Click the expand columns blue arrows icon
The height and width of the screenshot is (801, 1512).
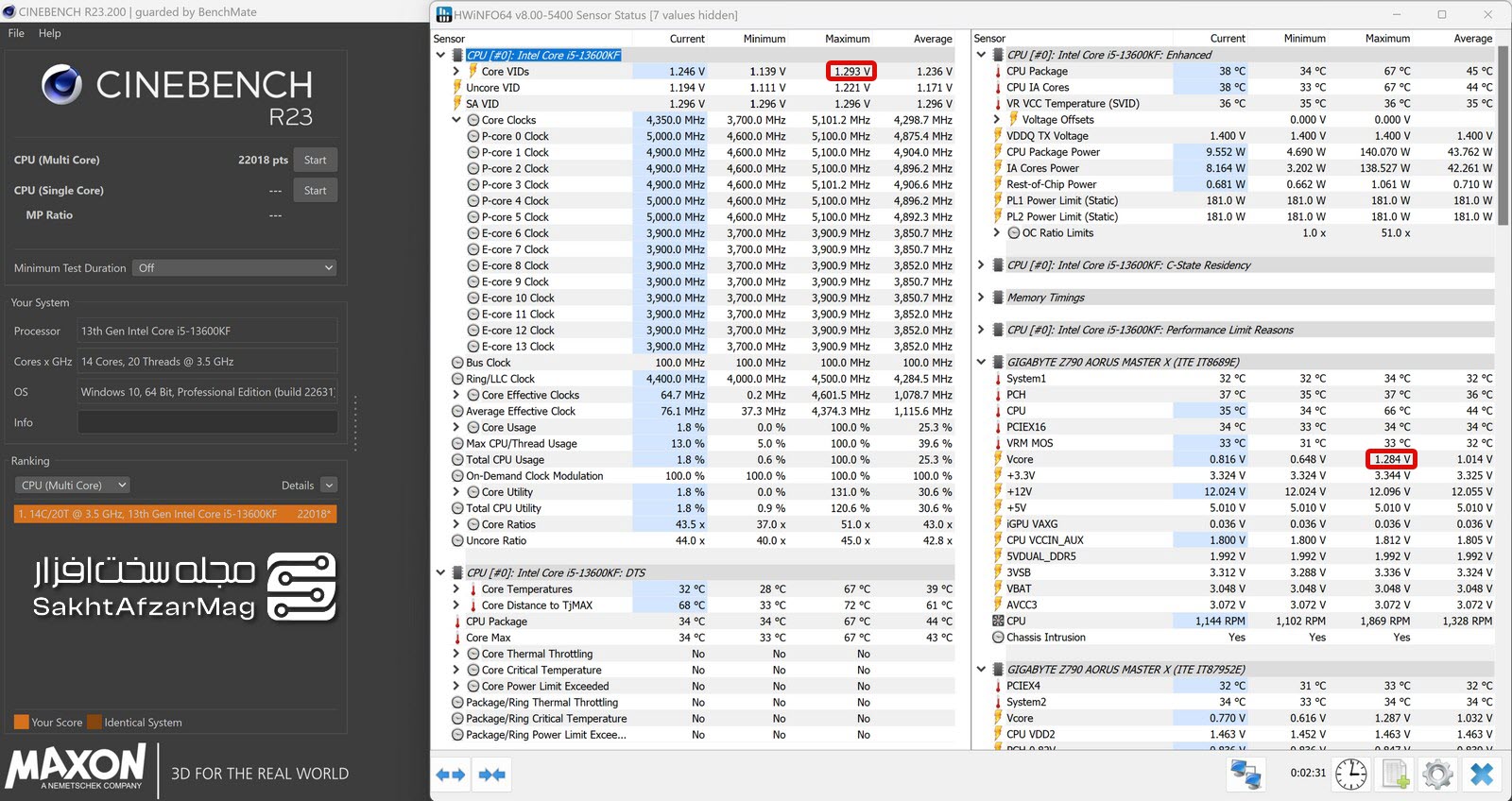pos(451,775)
